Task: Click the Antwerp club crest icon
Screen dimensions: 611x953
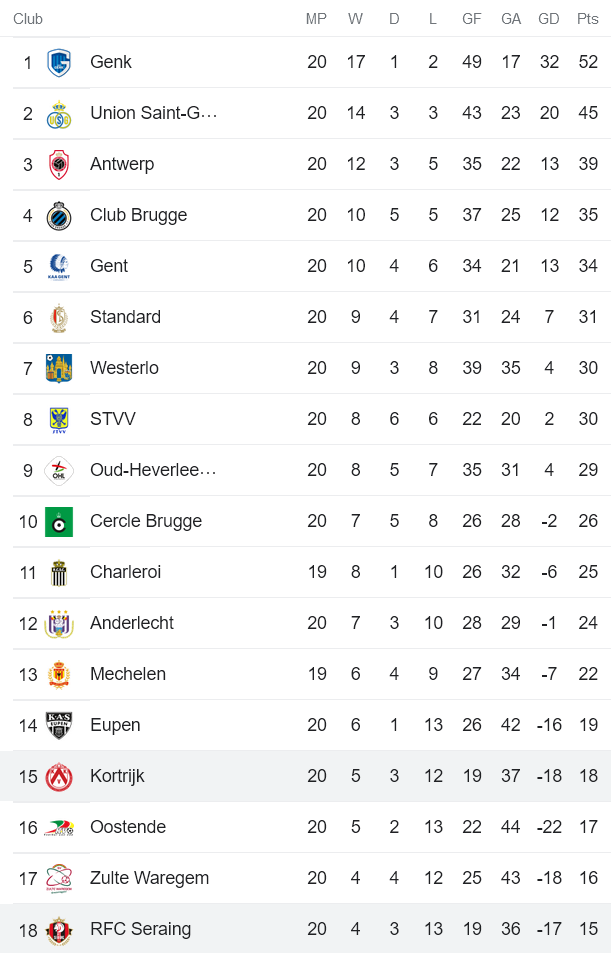Action: (x=59, y=165)
